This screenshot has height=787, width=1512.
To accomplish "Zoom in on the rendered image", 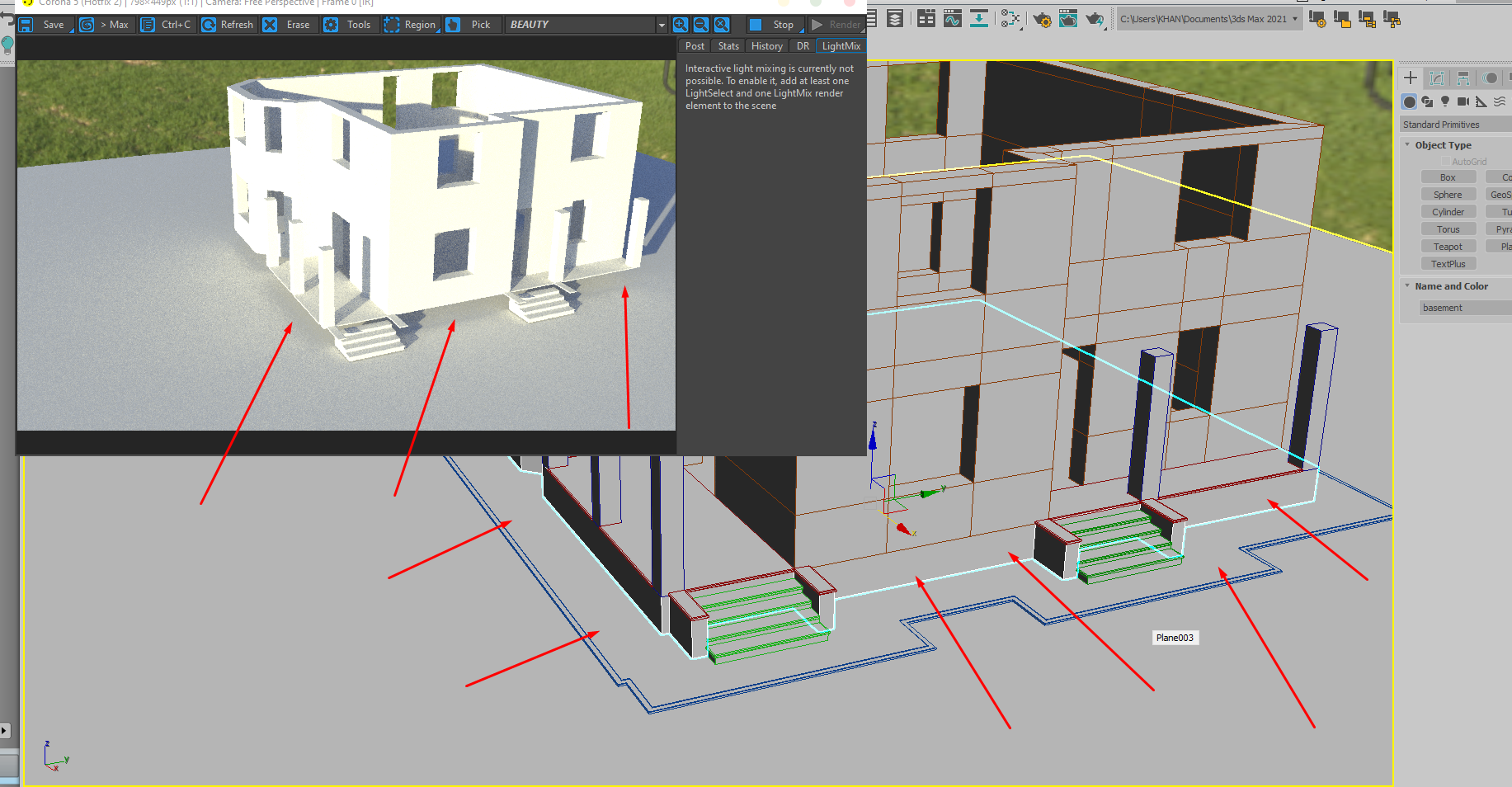I will [681, 25].
